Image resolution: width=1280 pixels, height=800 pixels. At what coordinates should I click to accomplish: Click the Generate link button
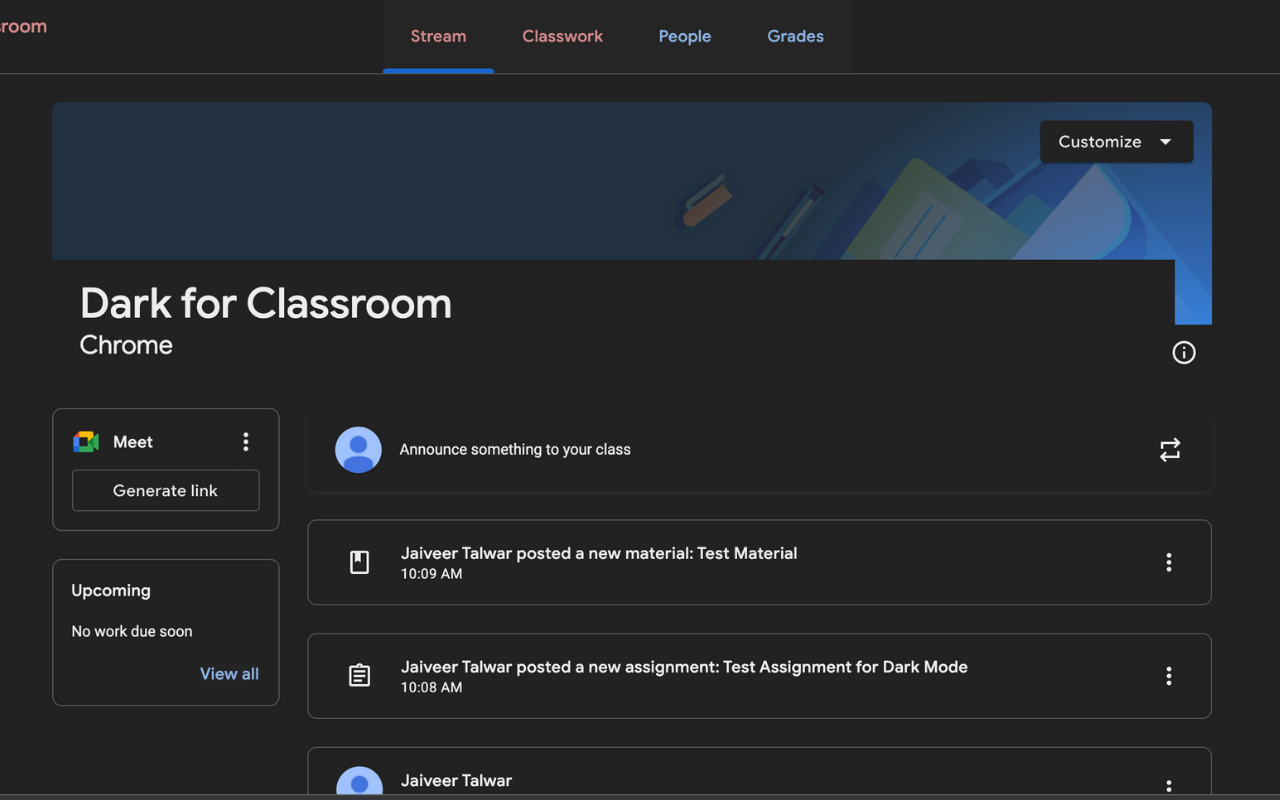pyautogui.click(x=166, y=490)
